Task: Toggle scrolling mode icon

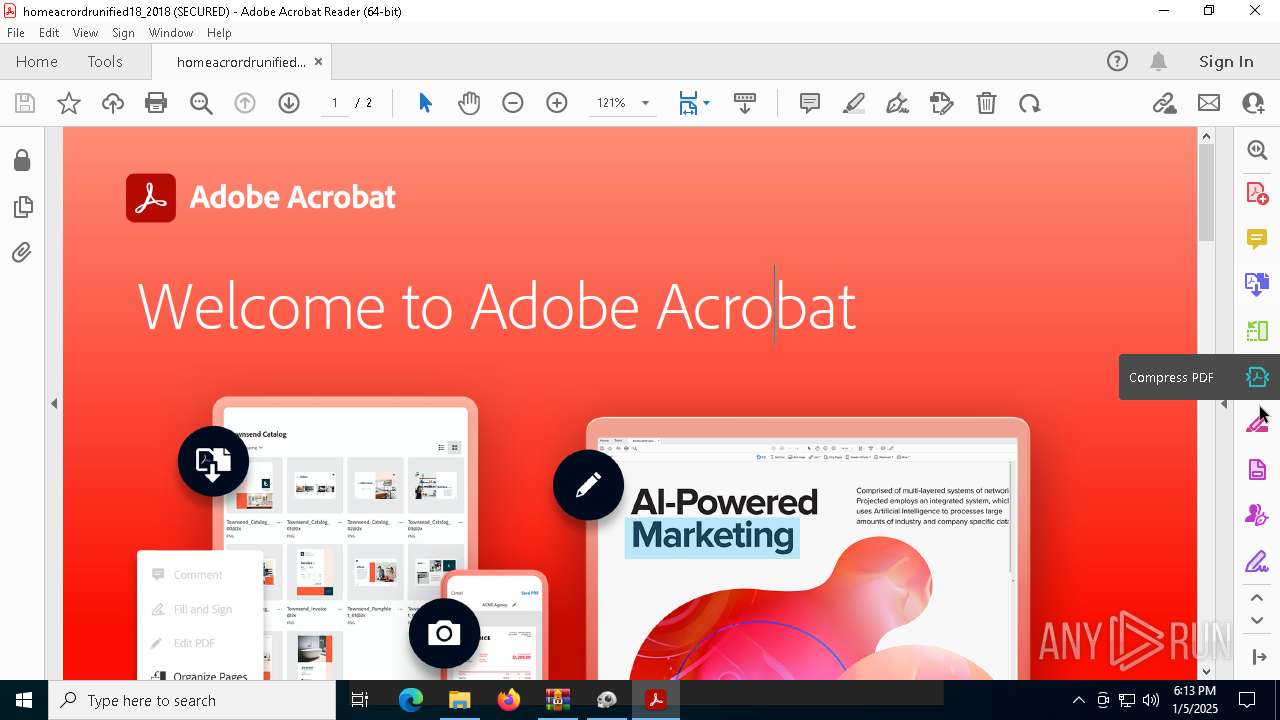Action: (745, 103)
